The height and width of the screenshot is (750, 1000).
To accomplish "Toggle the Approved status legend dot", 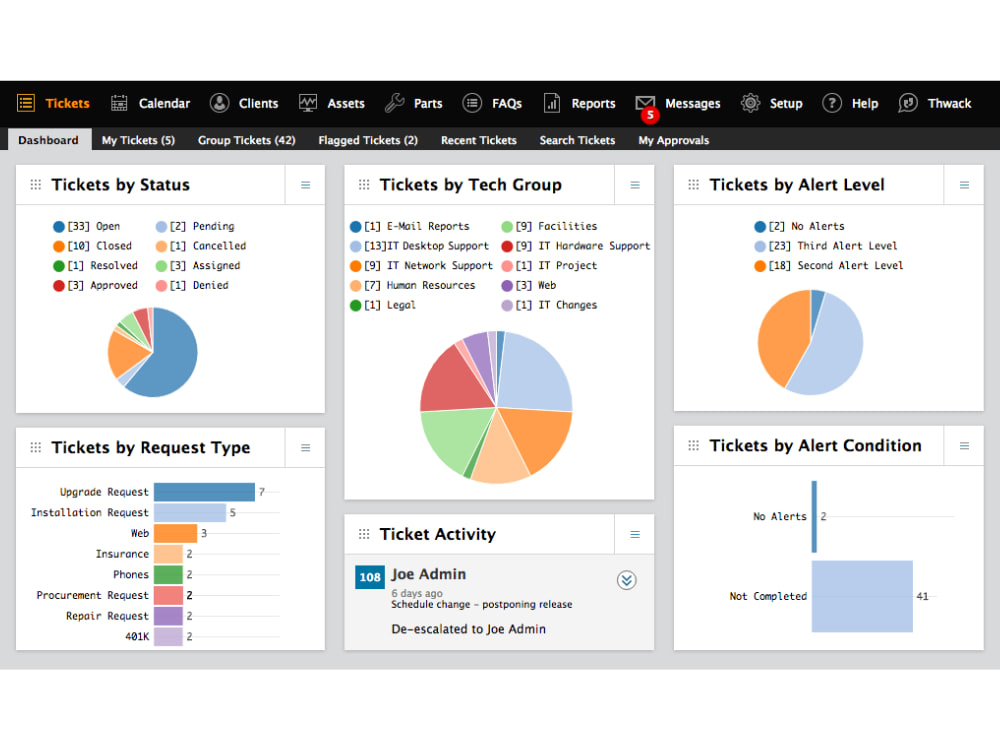I will click(x=59, y=286).
